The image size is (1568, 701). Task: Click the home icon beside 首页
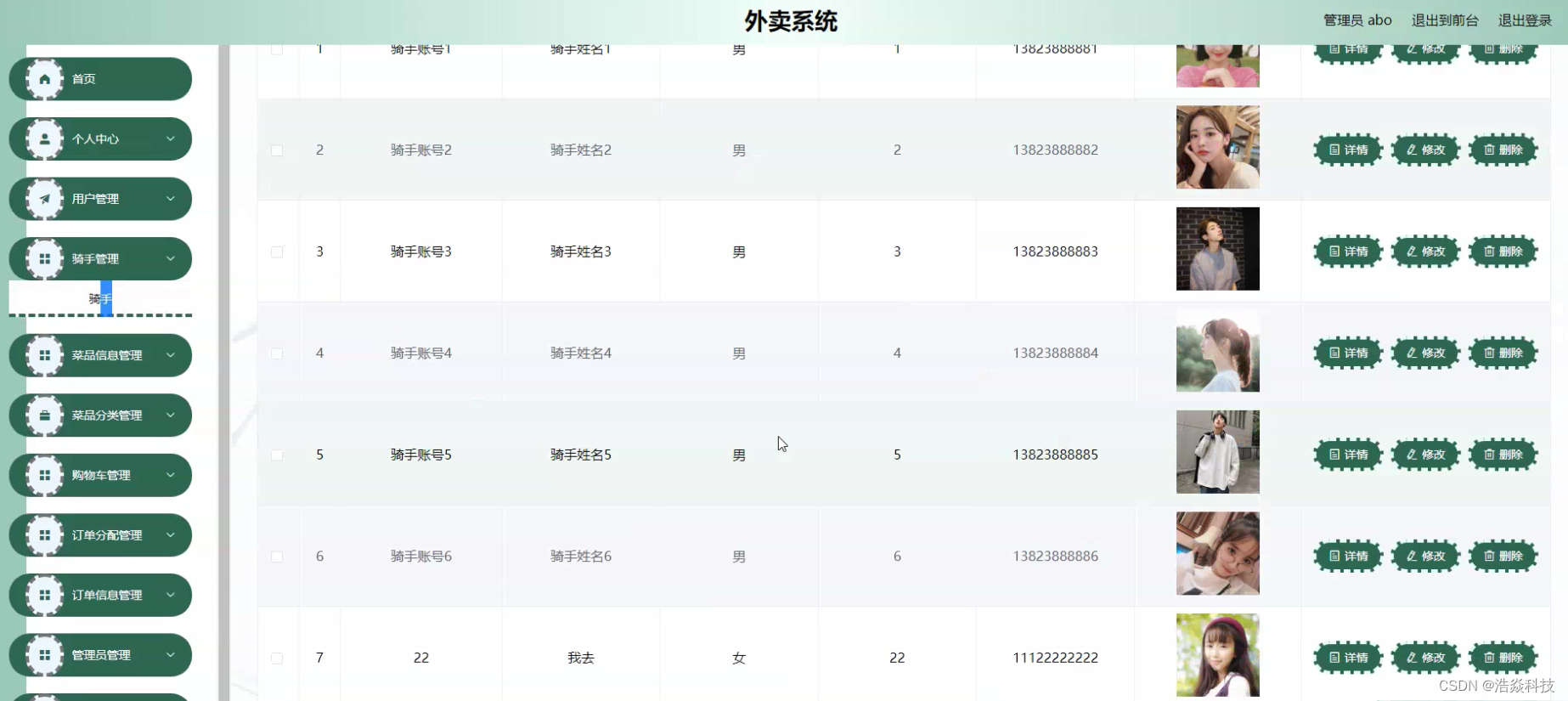tap(45, 79)
